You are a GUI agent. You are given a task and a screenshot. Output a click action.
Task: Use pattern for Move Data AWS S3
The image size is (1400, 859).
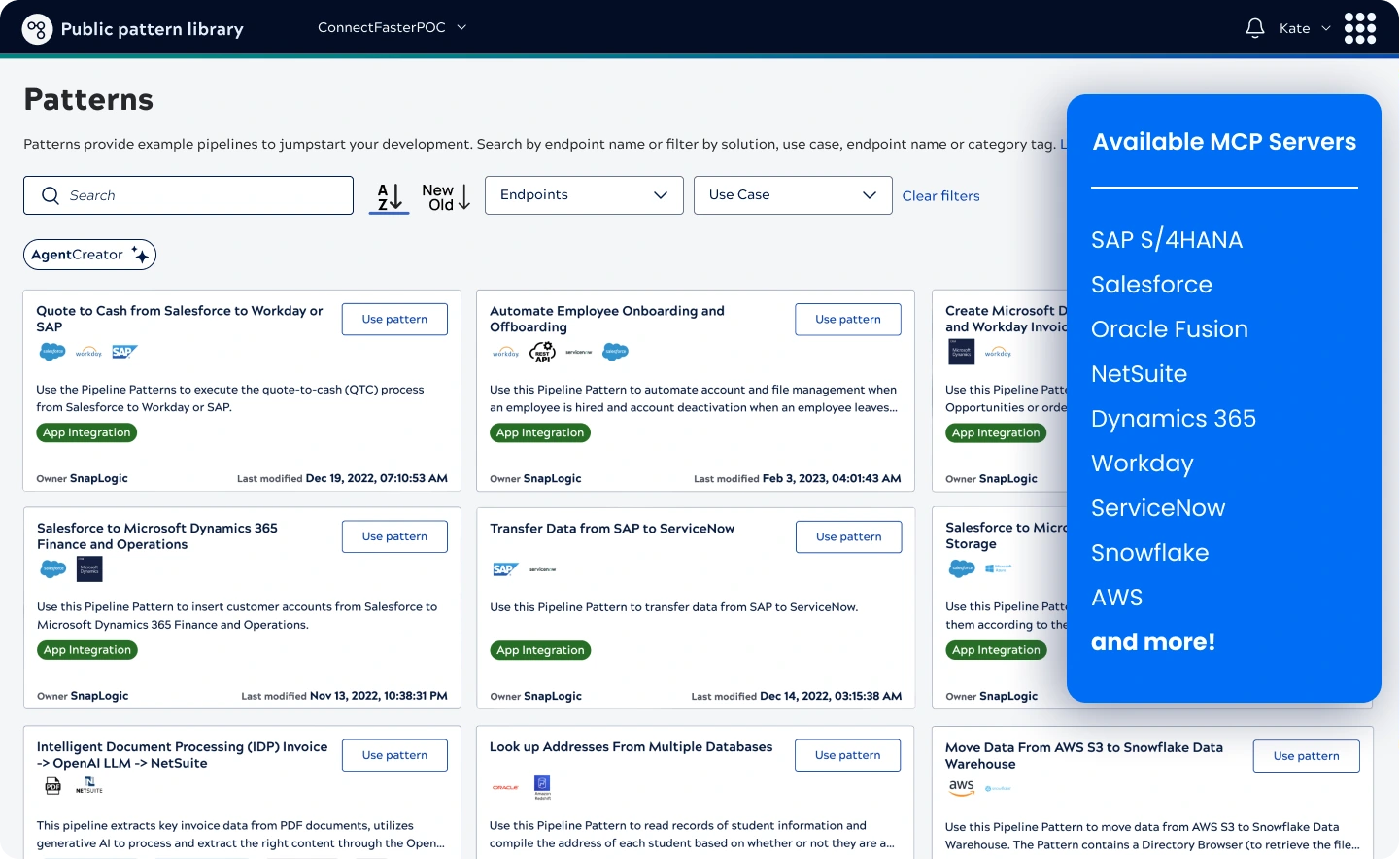coord(1307,756)
